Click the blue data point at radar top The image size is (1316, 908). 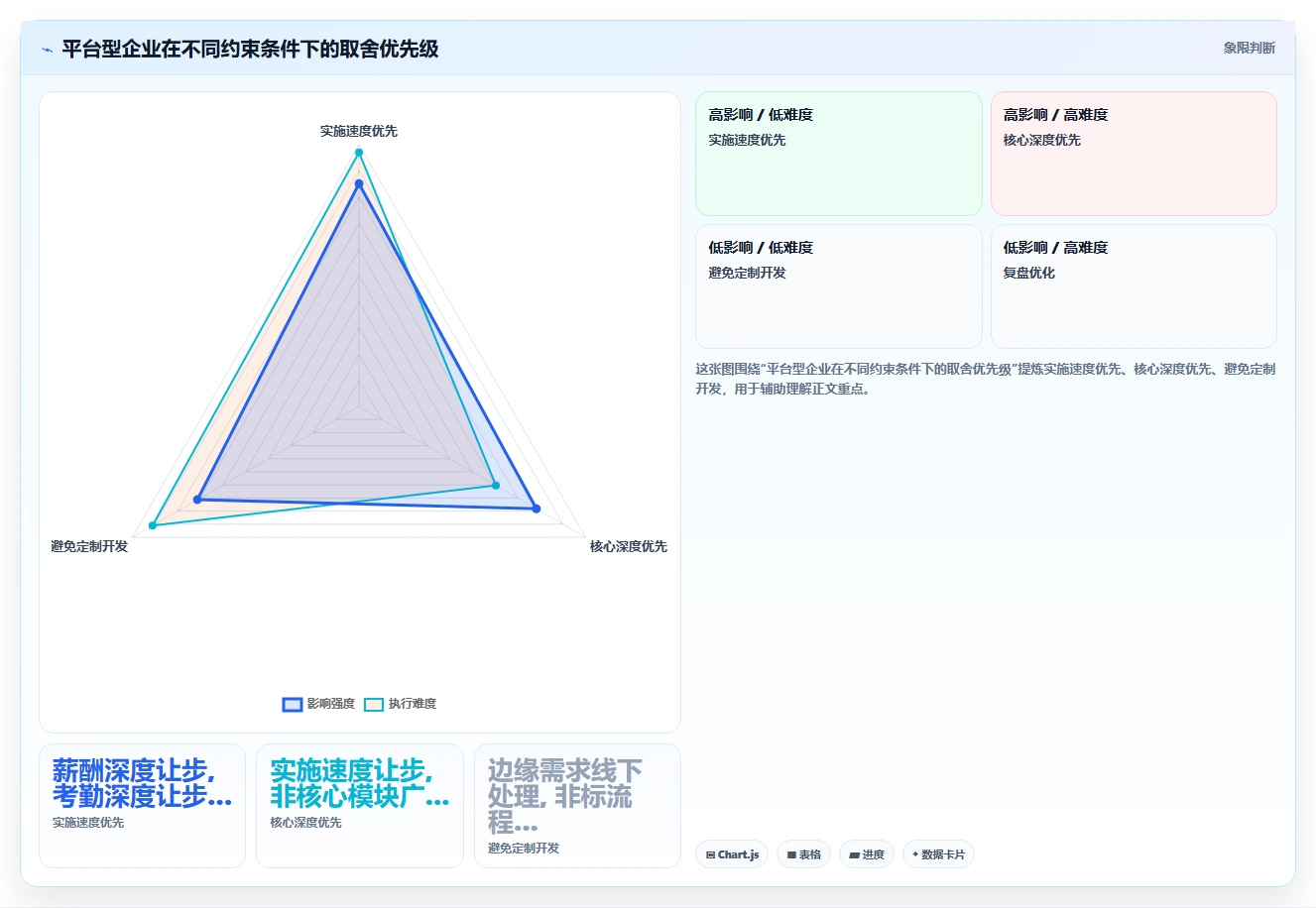[x=359, y=183]
